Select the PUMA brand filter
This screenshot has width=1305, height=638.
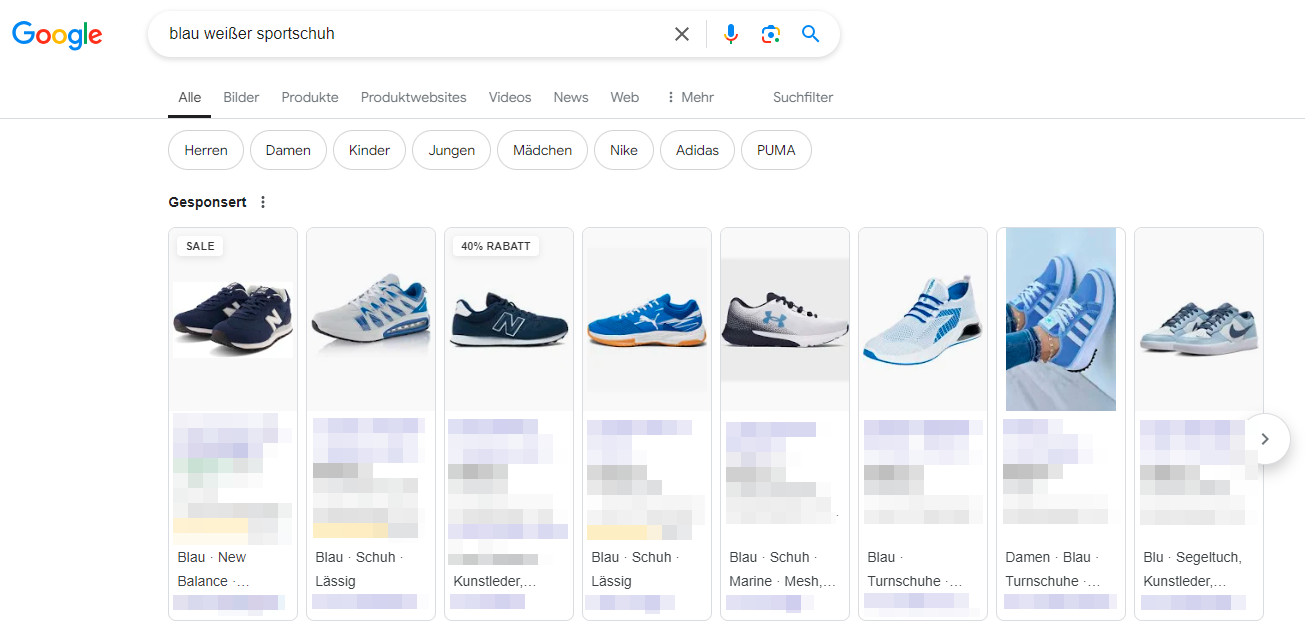(776, 150)
